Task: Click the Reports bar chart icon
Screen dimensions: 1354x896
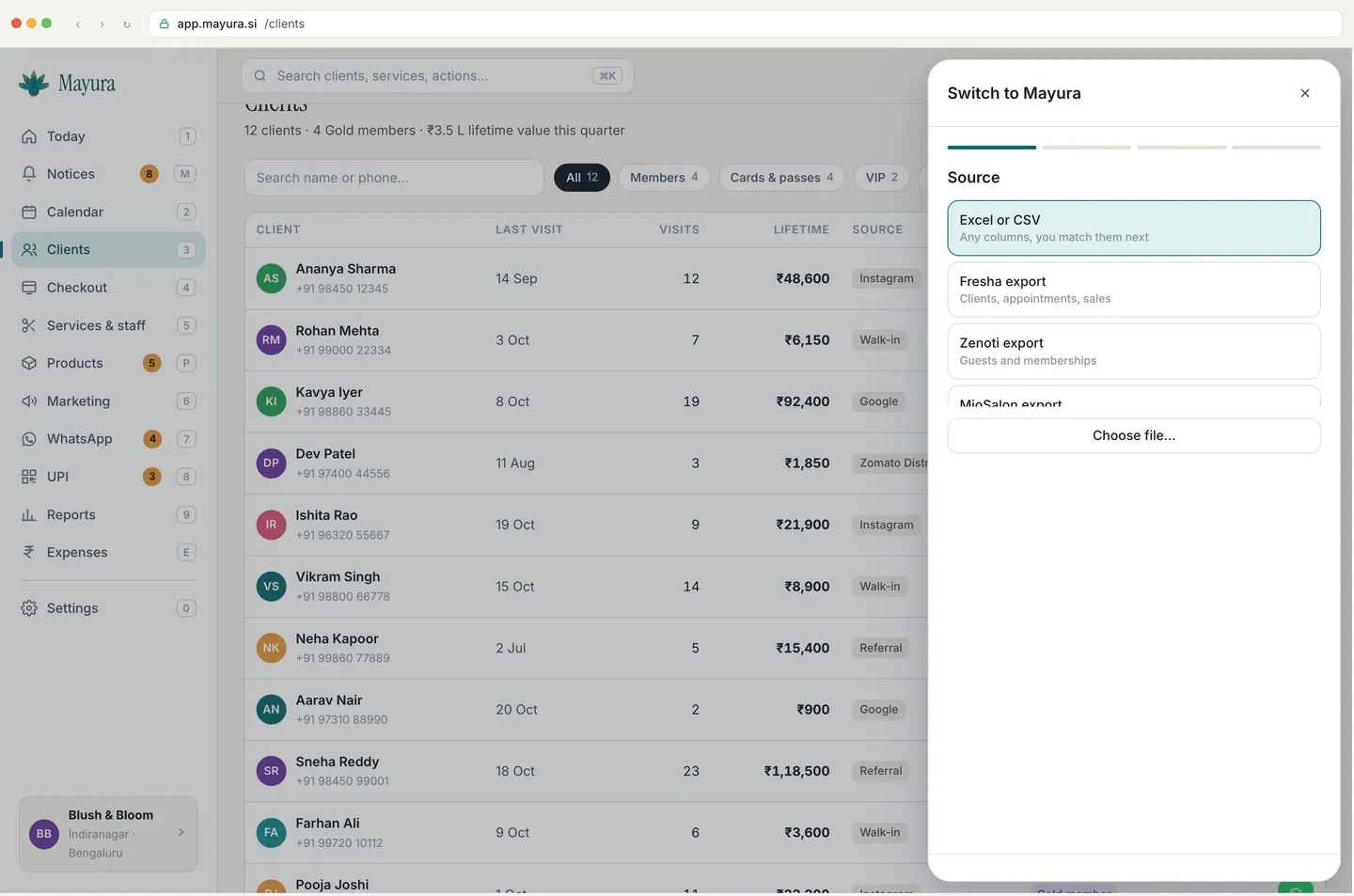Action: 29,515
